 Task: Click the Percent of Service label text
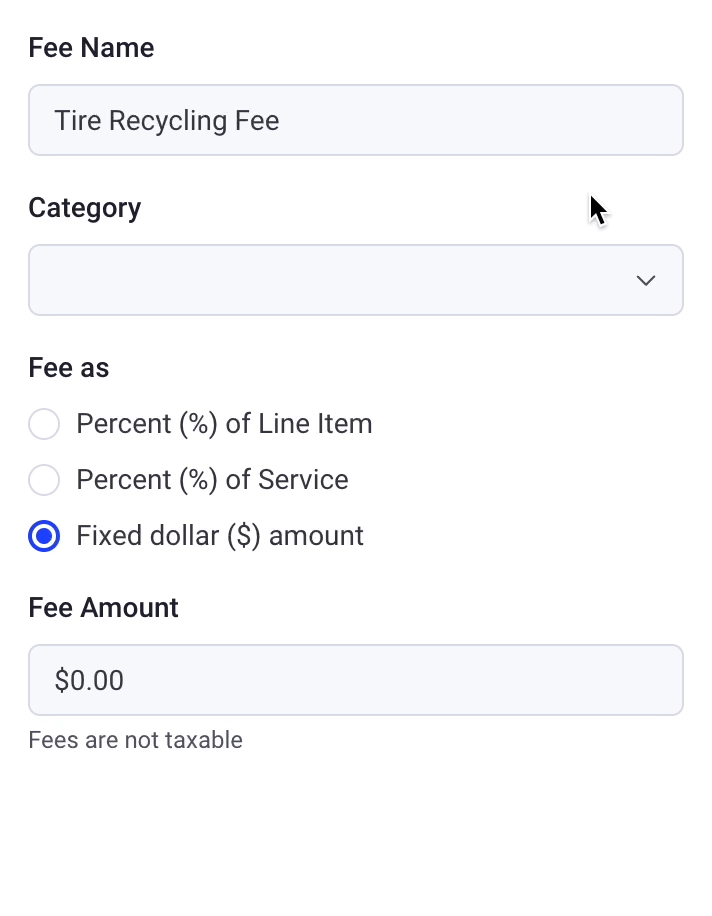pos(212,480)
